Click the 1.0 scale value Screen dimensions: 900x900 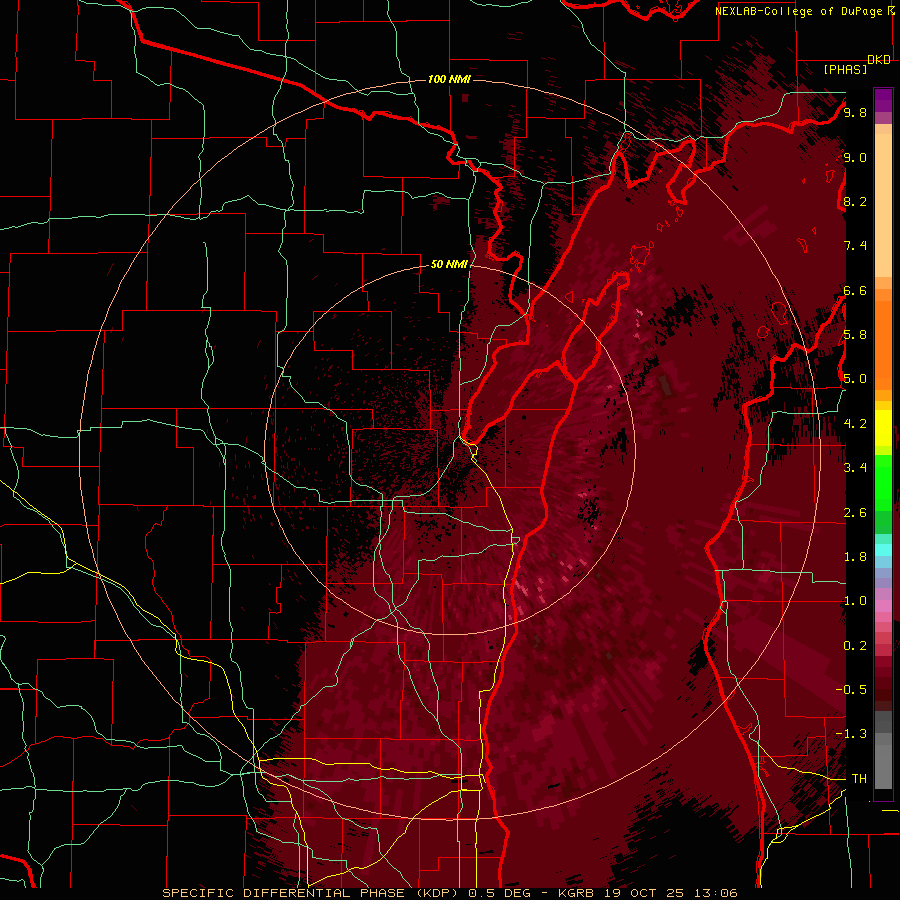(855, 601)
